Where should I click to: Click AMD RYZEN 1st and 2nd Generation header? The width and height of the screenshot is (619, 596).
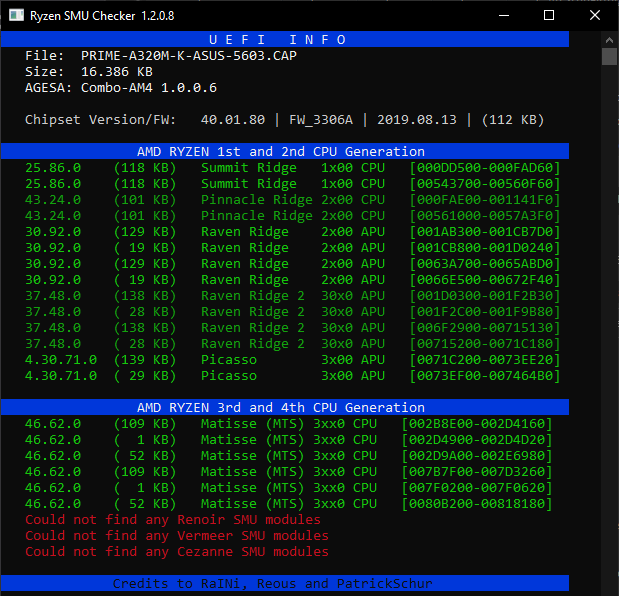point(285,152)
